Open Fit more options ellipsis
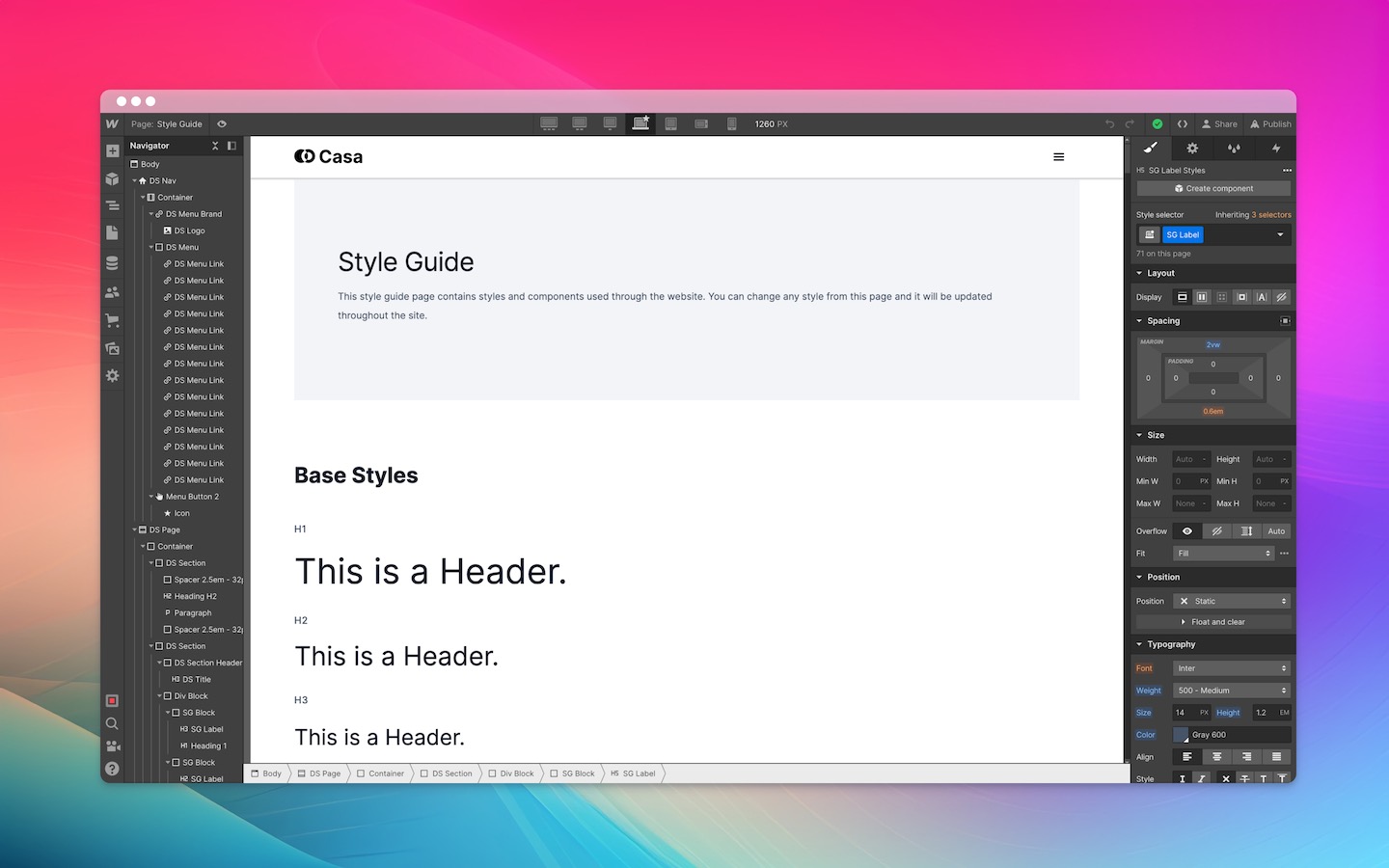This screenshot has height=868, width=1389. coord(1284,553)
